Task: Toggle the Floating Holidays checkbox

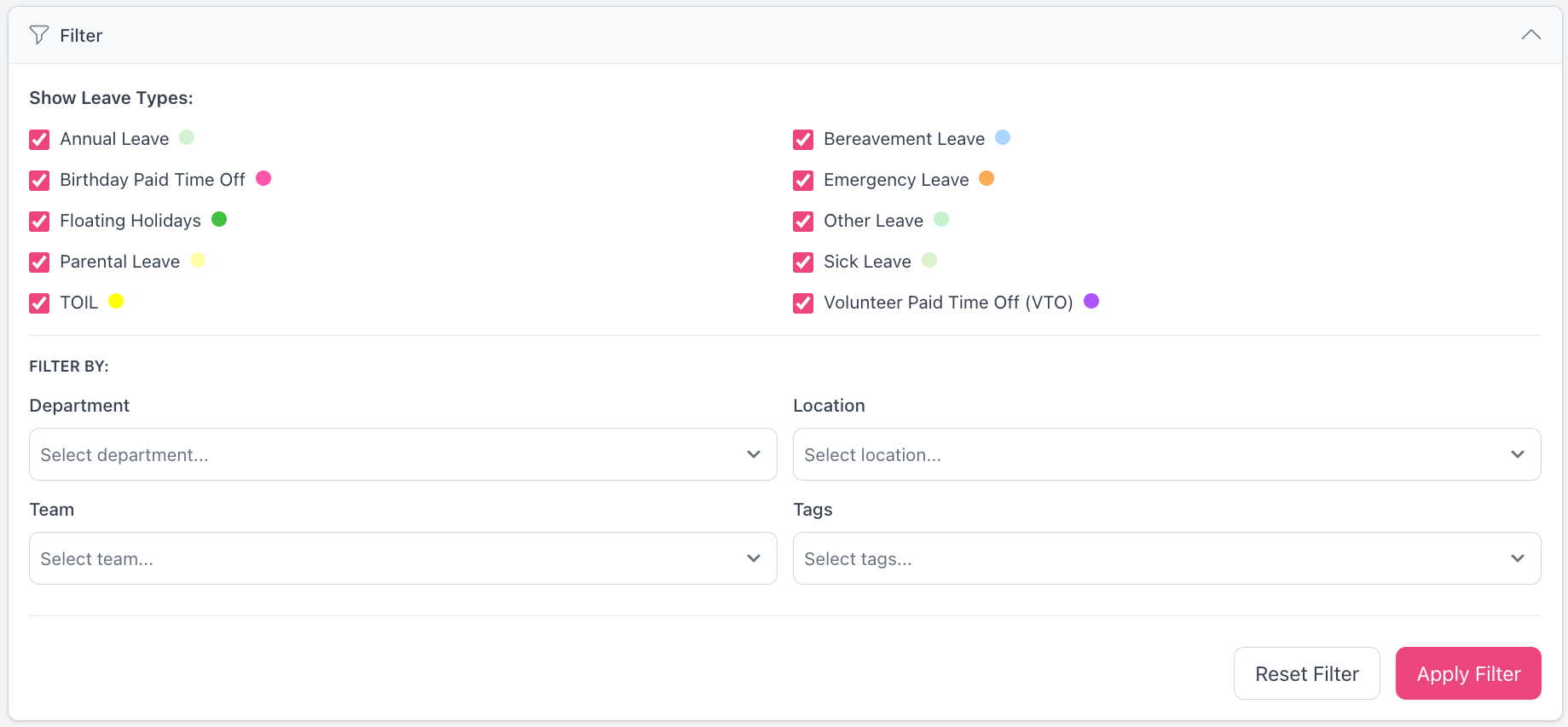Action: [x=39, y=221]
